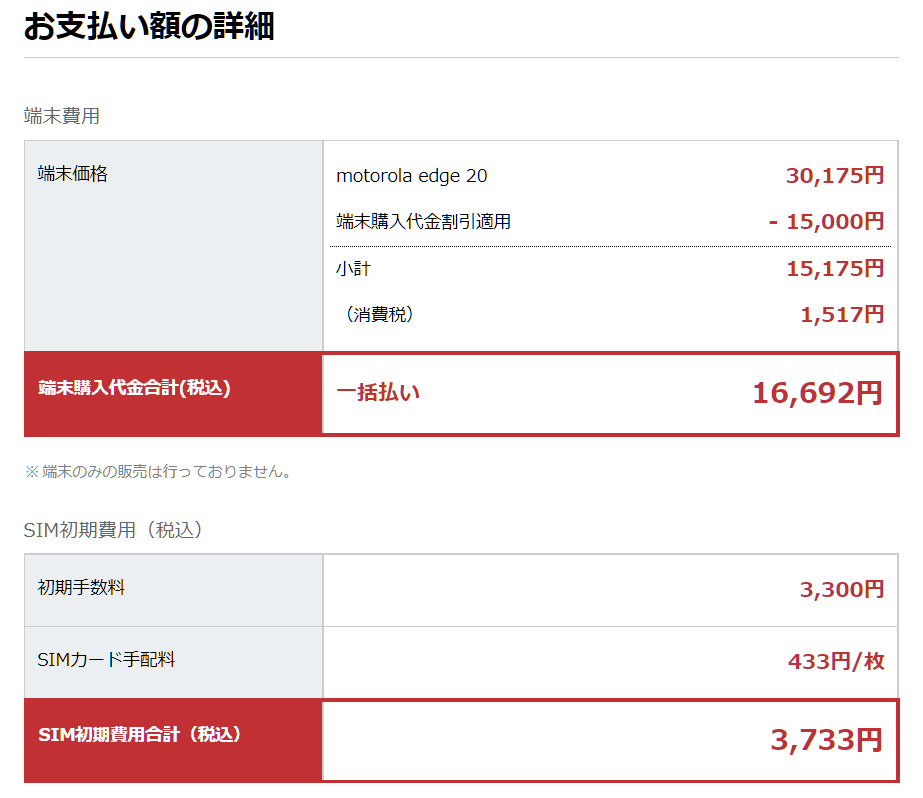Click the 初期手数料 row header

coord(81,588)
